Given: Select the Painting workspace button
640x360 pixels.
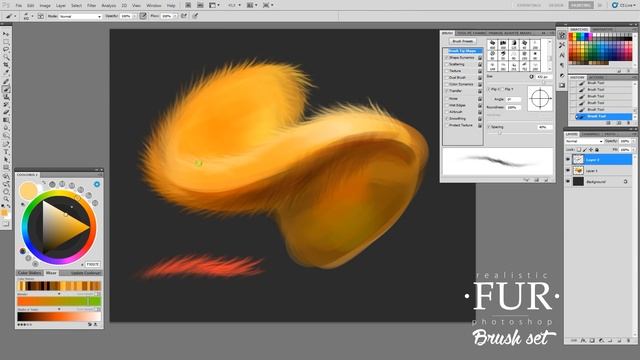Looking at the screenshot, I should (x=581, y=5).
